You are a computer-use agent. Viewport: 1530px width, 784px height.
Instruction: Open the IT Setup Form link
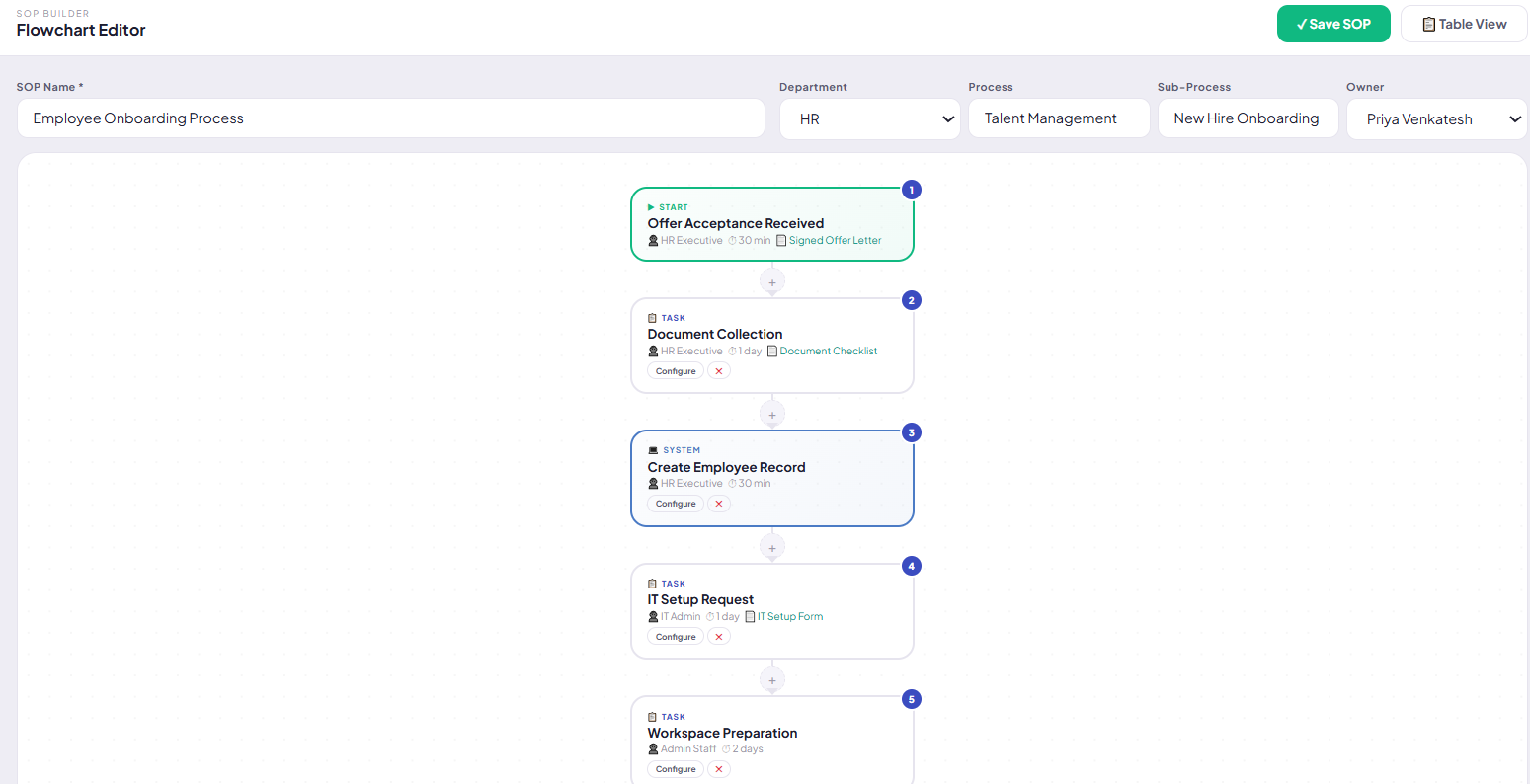[x=789, y=617]
